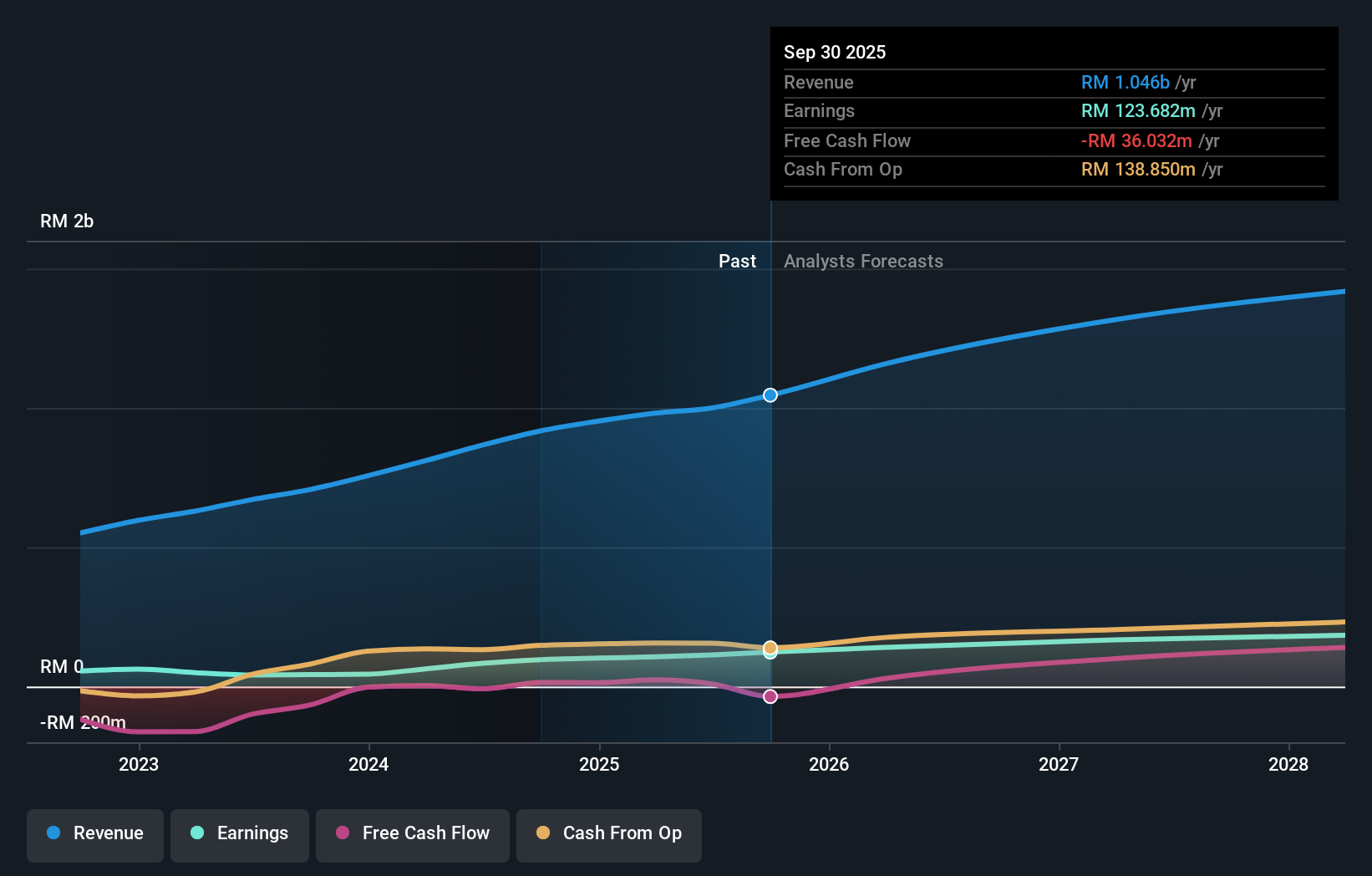Image resolution: width=1372 pixels, height=876 pixels.
Task: Open details for the -RM 36.032m figure
Action: 1137,140
